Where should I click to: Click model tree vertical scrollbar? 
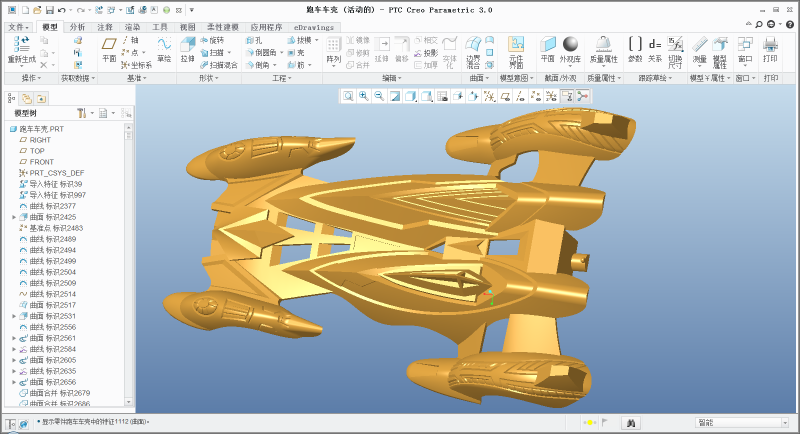(128, 264)
